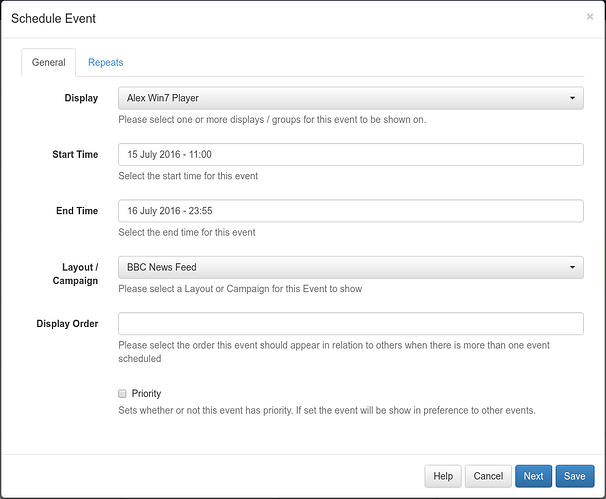This screenshot has height=499, width=606.
Task: Click the Priority checkbox label text
Action: tap(146, 394)
